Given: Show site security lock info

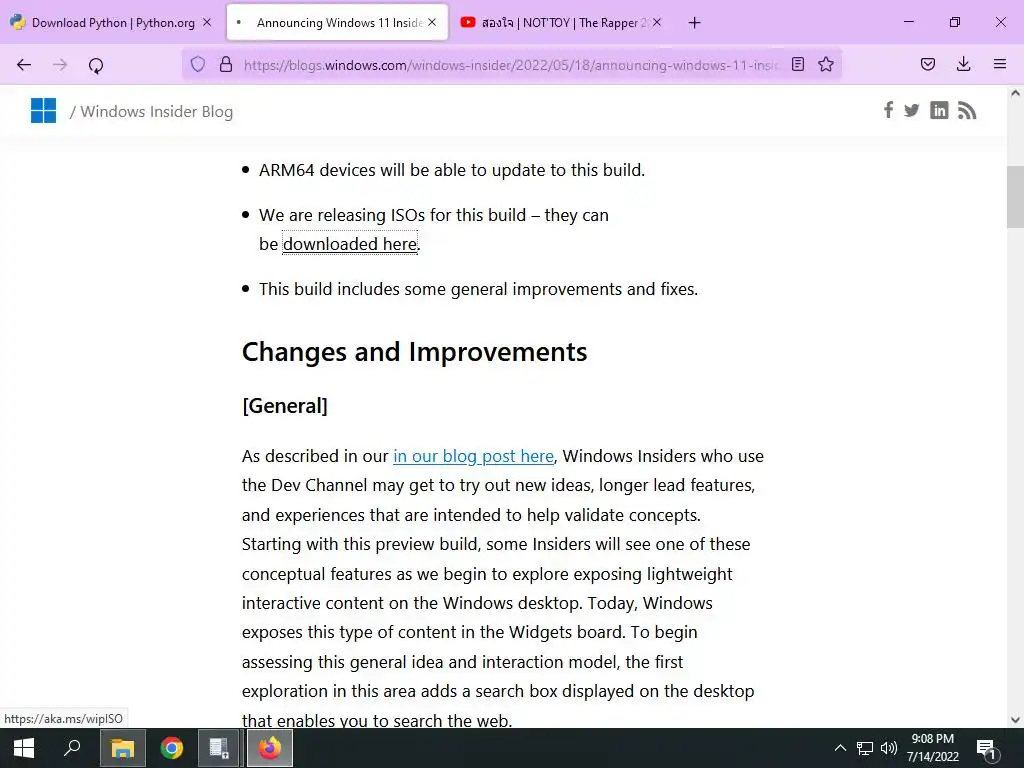Looking at the screenshot, I should (226, 64).
